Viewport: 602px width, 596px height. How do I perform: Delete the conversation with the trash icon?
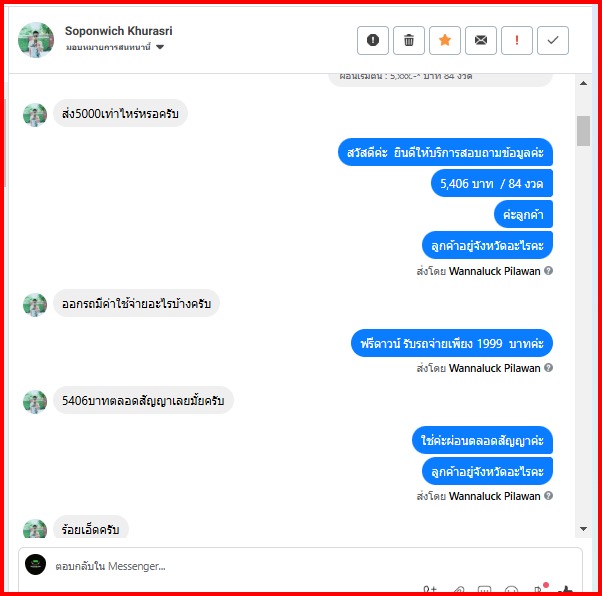click(408, 40)
